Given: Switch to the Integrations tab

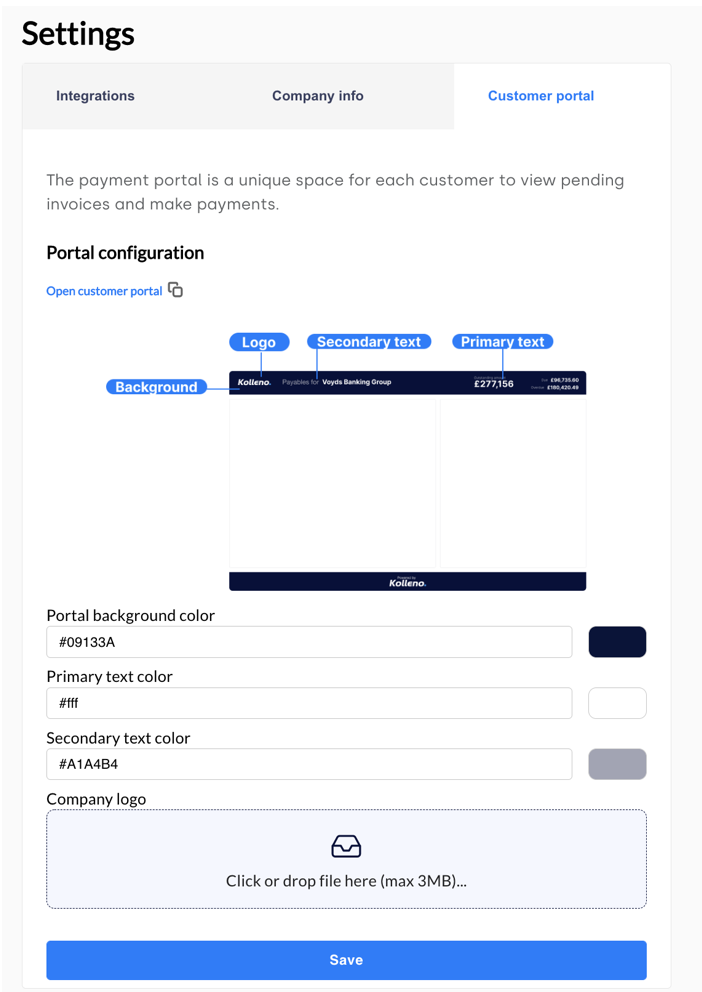Looking at the screenshot, I should pyautogui.click(x=95, y=96).
